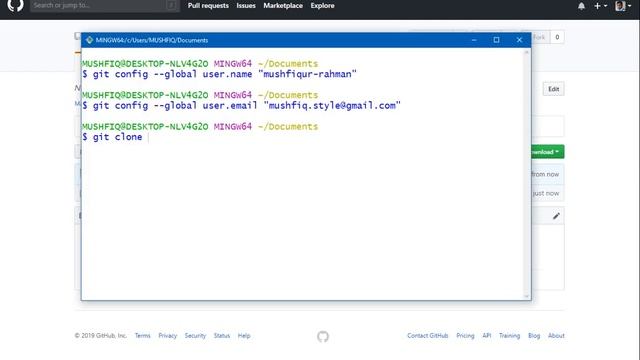The width and height of the screenshot is (640, 360).
Task: Open the green Clone or download dropdown
Action: [548, 152]
